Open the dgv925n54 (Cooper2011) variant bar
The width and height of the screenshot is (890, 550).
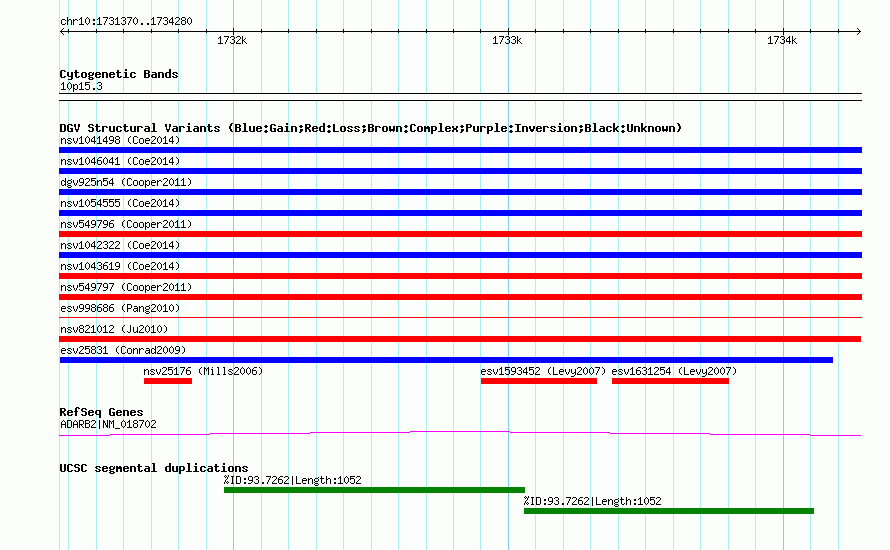point(460,192)
